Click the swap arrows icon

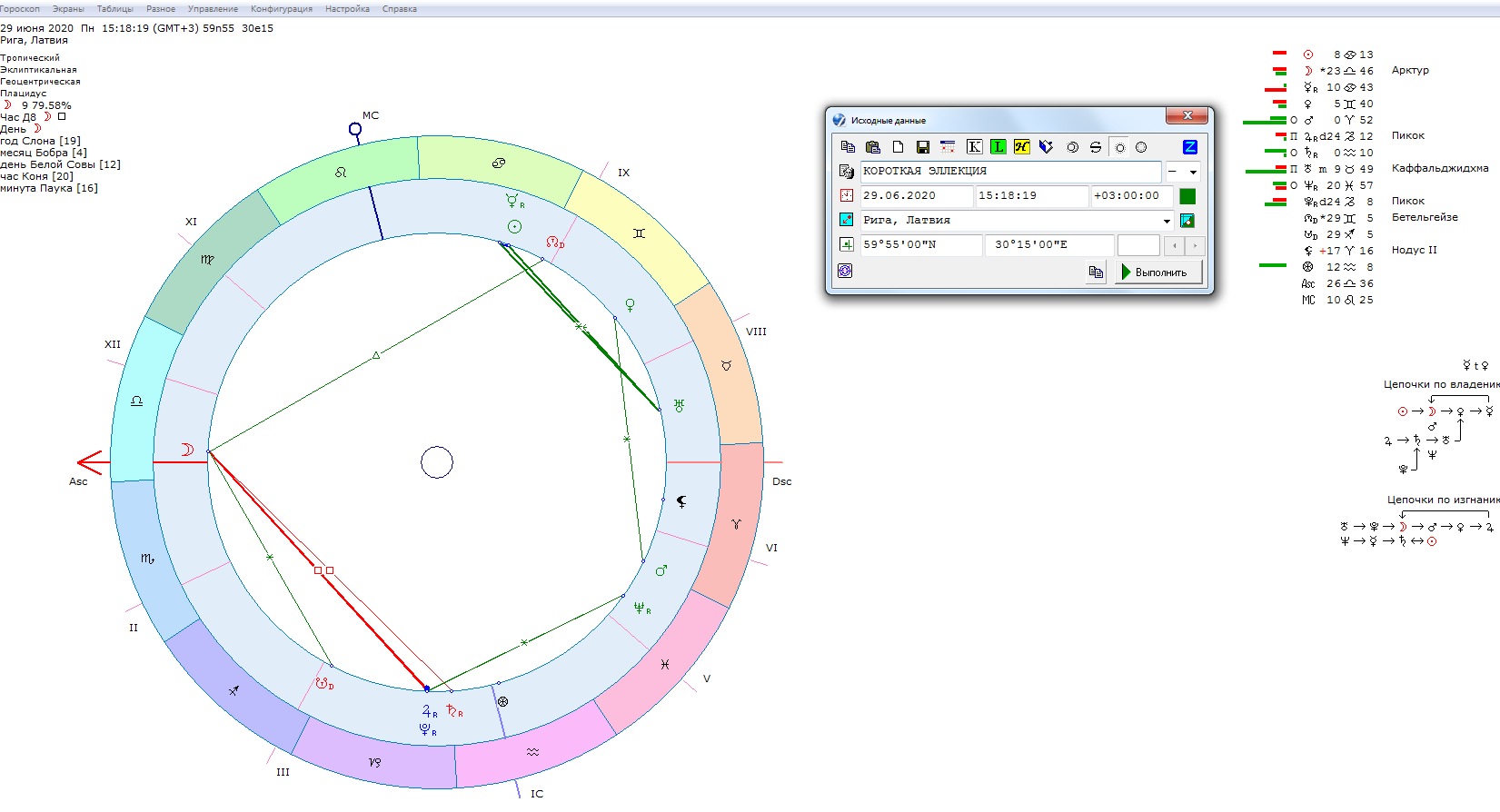(x=1096, y=147)
